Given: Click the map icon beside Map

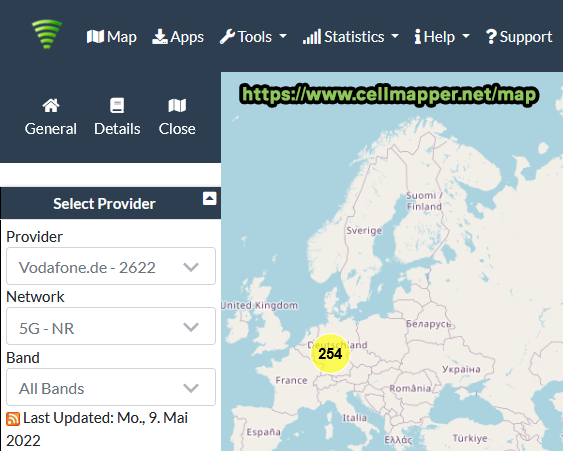Looking at the screenshot, I should point(95,37).
